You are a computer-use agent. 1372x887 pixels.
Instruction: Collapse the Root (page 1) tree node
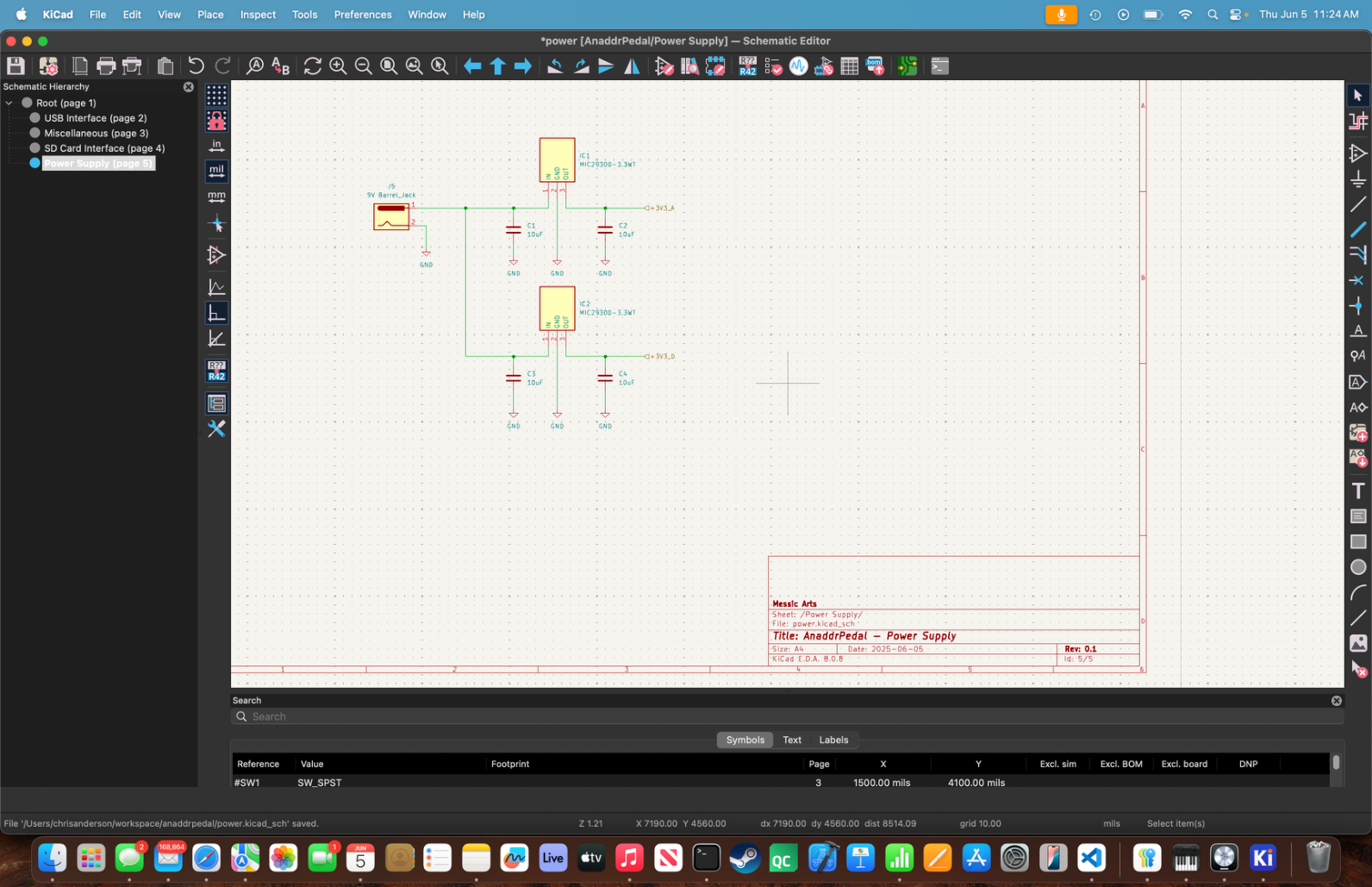click(x=9, y=103)
